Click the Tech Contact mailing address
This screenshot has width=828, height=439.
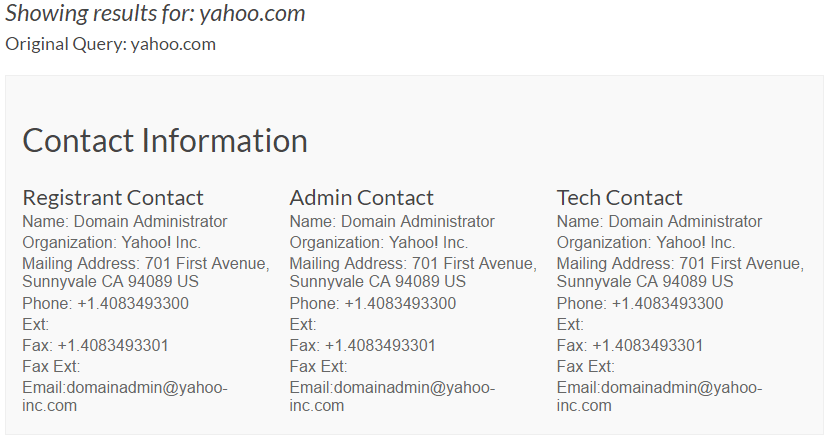point(680,272)
